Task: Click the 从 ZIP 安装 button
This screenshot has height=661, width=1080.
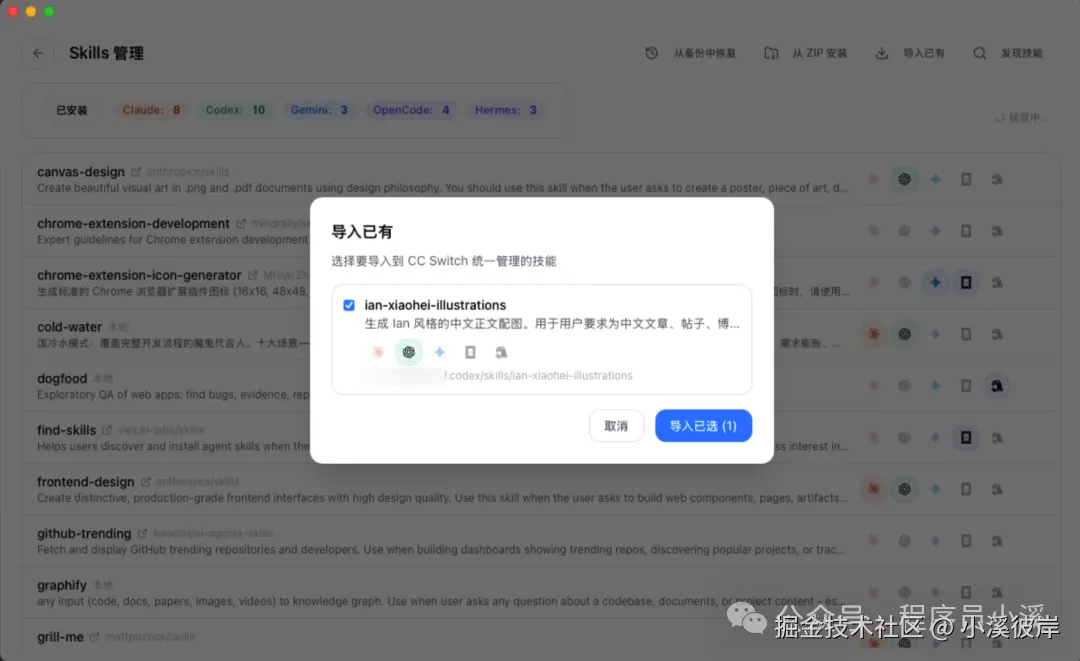Action: [805, 53]
